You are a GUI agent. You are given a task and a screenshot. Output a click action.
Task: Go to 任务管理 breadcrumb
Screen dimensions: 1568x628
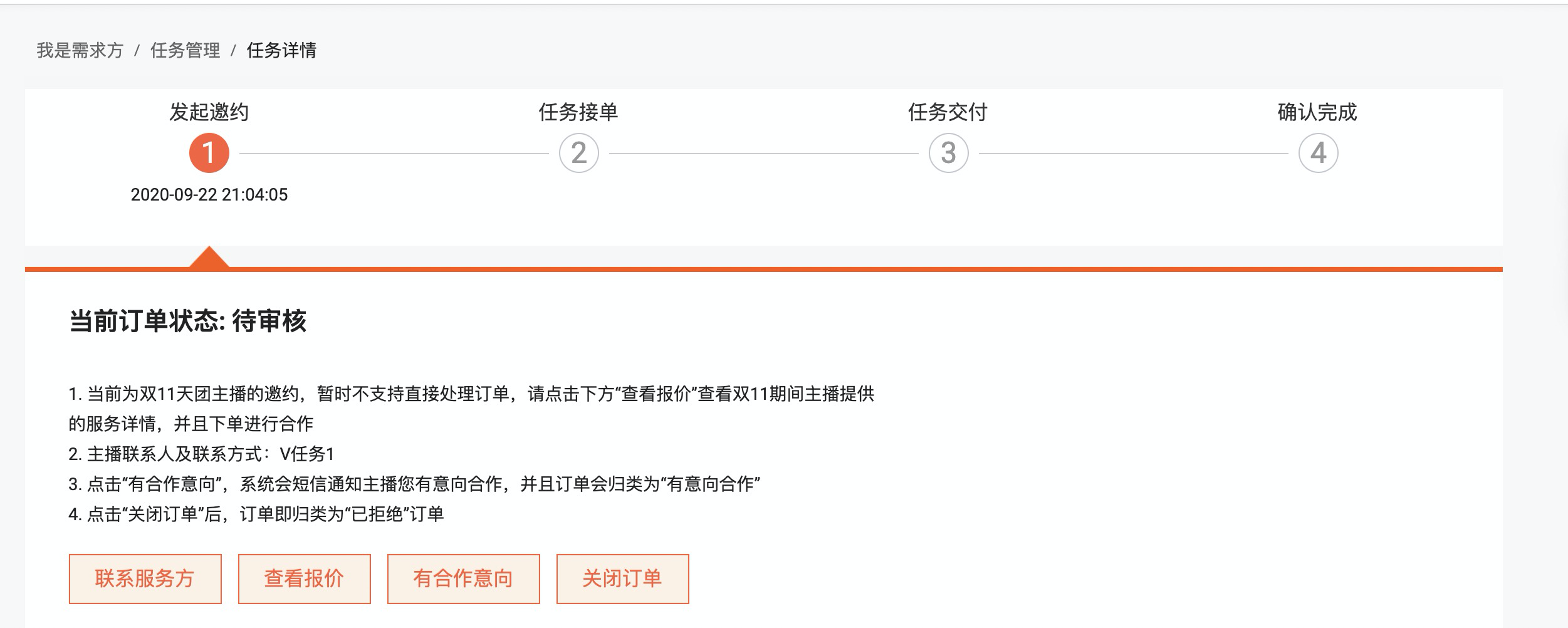pos(186,50)
